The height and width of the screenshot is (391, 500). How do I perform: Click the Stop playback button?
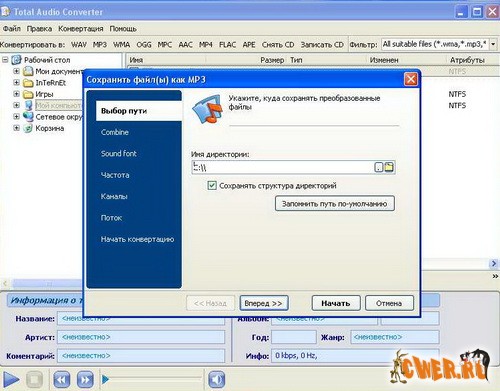34,379
